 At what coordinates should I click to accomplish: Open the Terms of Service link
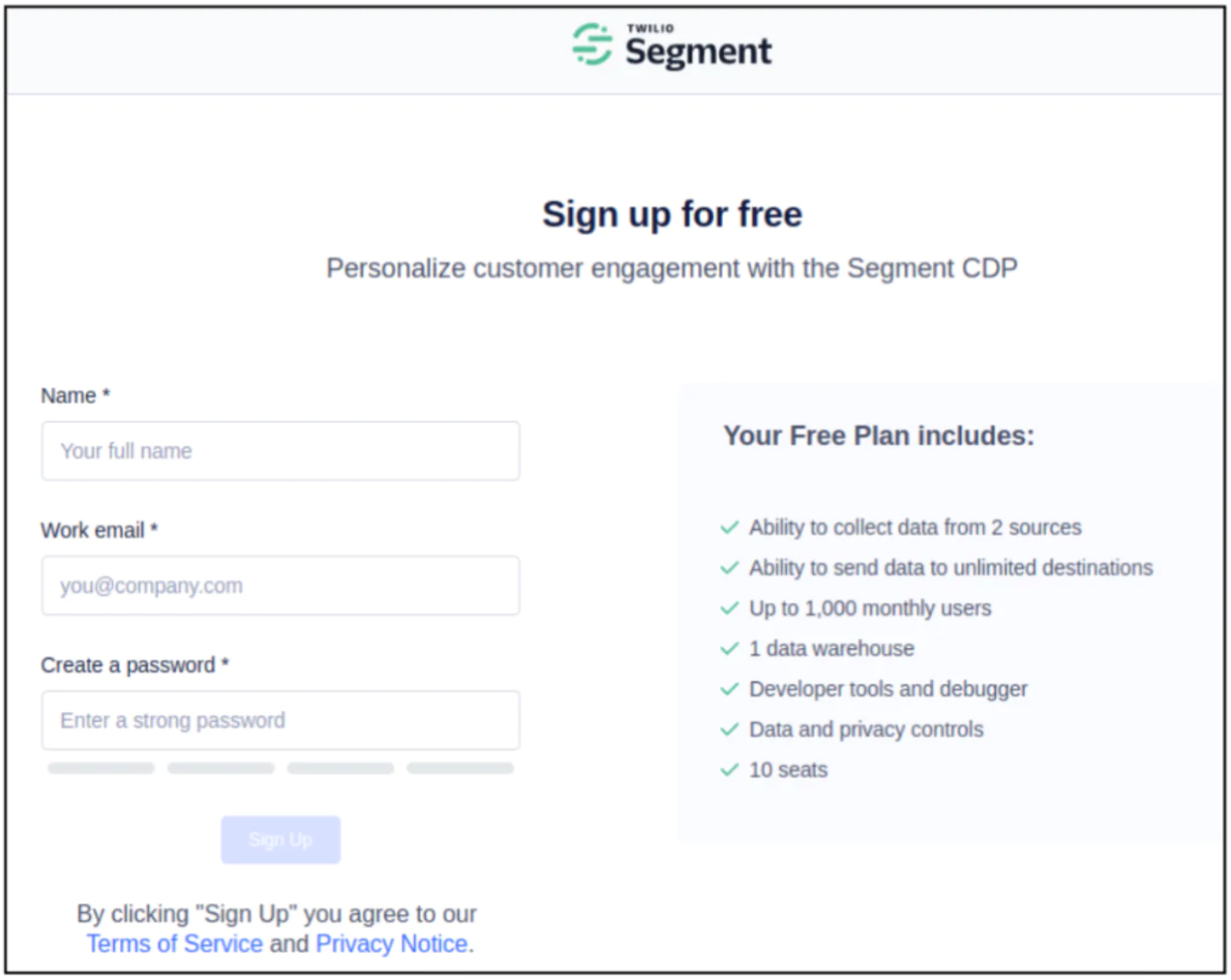pyautogui.click(x=175, y=944)
